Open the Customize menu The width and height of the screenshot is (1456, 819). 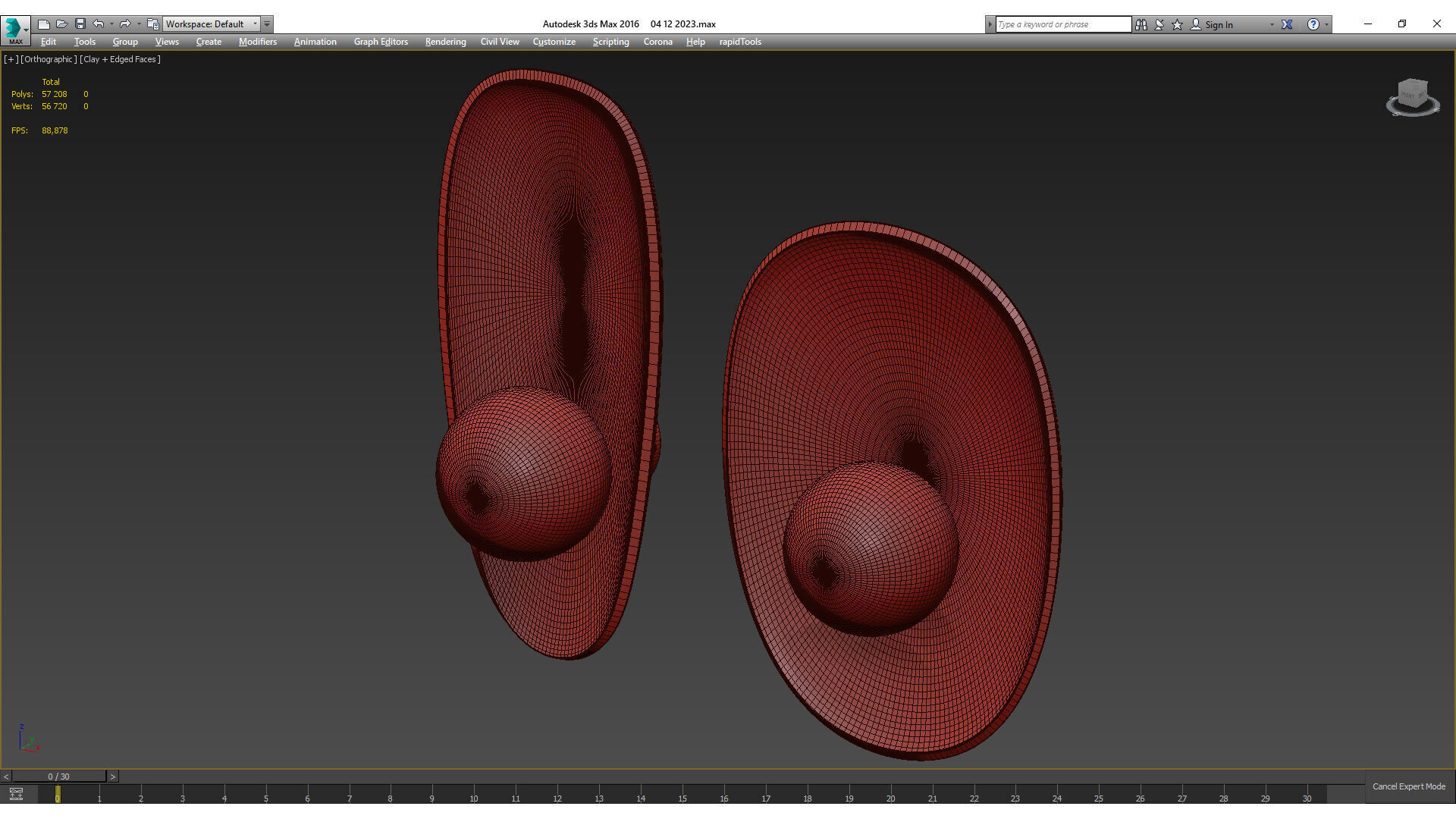click(x=554, y=42)
